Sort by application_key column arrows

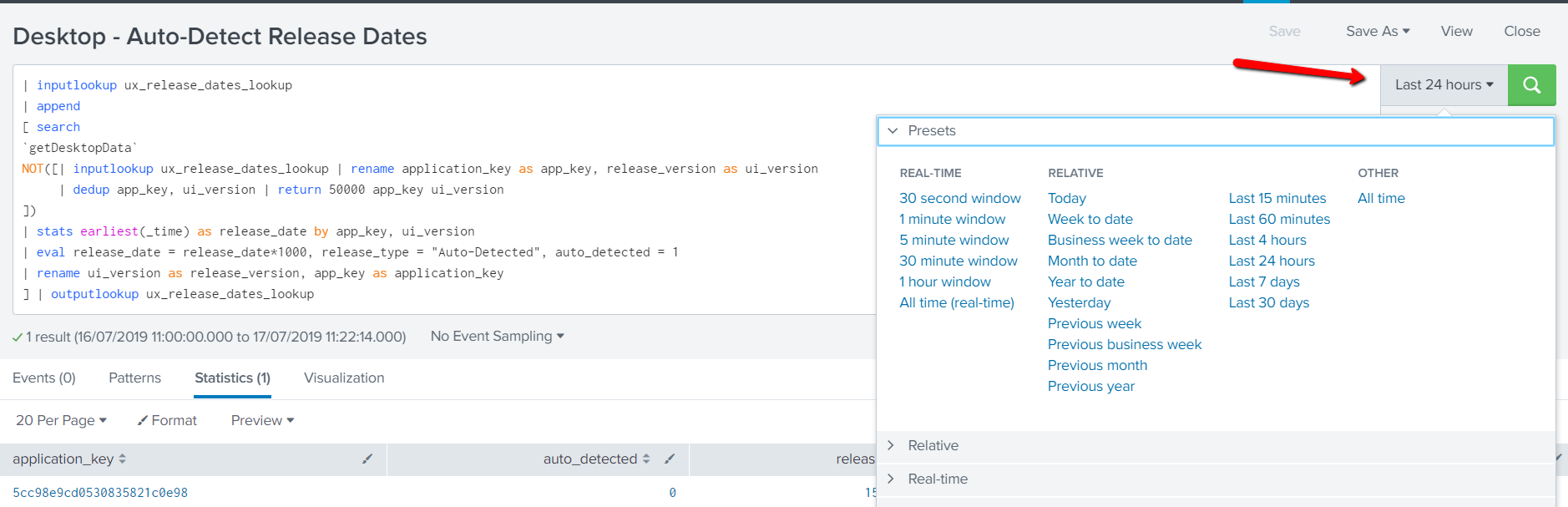click(123, 459)
